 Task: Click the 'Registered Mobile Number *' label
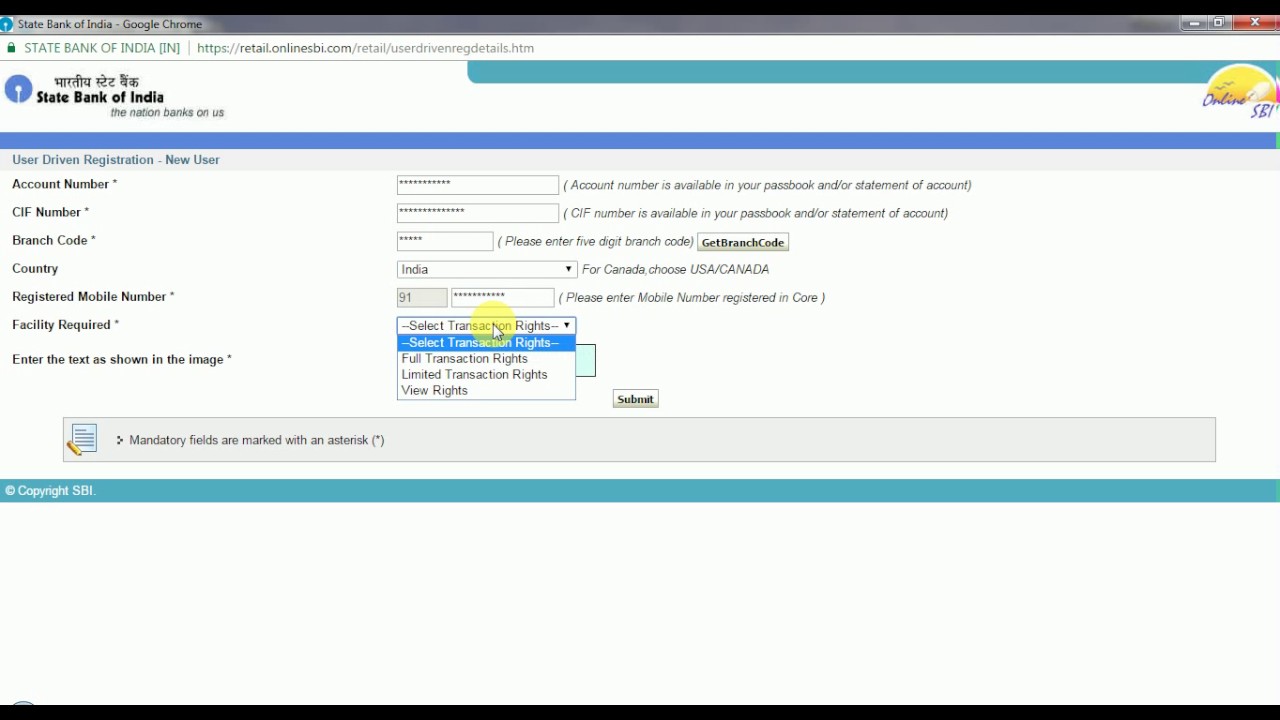click(x=93, y=297)
